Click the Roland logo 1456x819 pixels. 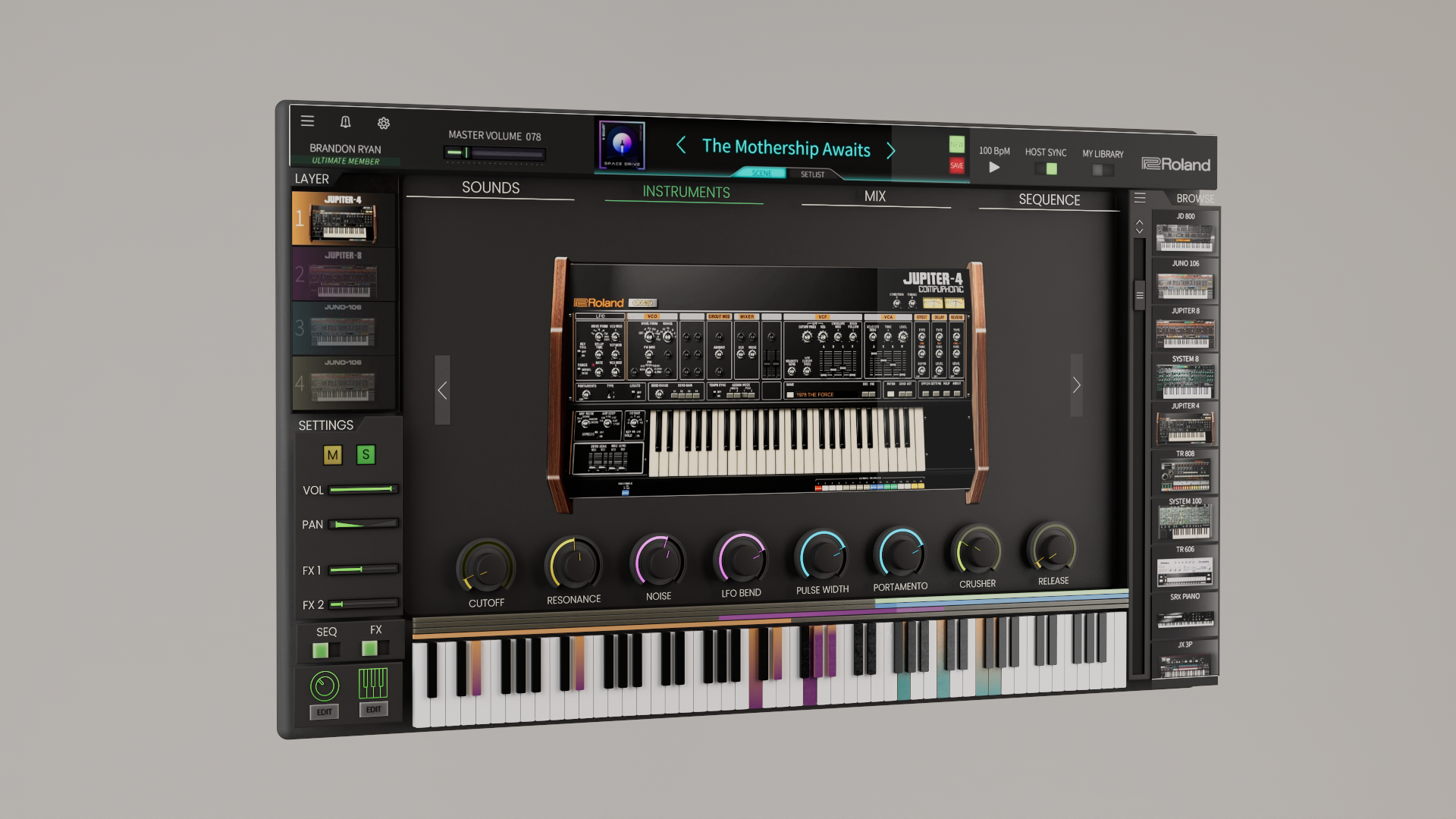[x=1175, y=164]
